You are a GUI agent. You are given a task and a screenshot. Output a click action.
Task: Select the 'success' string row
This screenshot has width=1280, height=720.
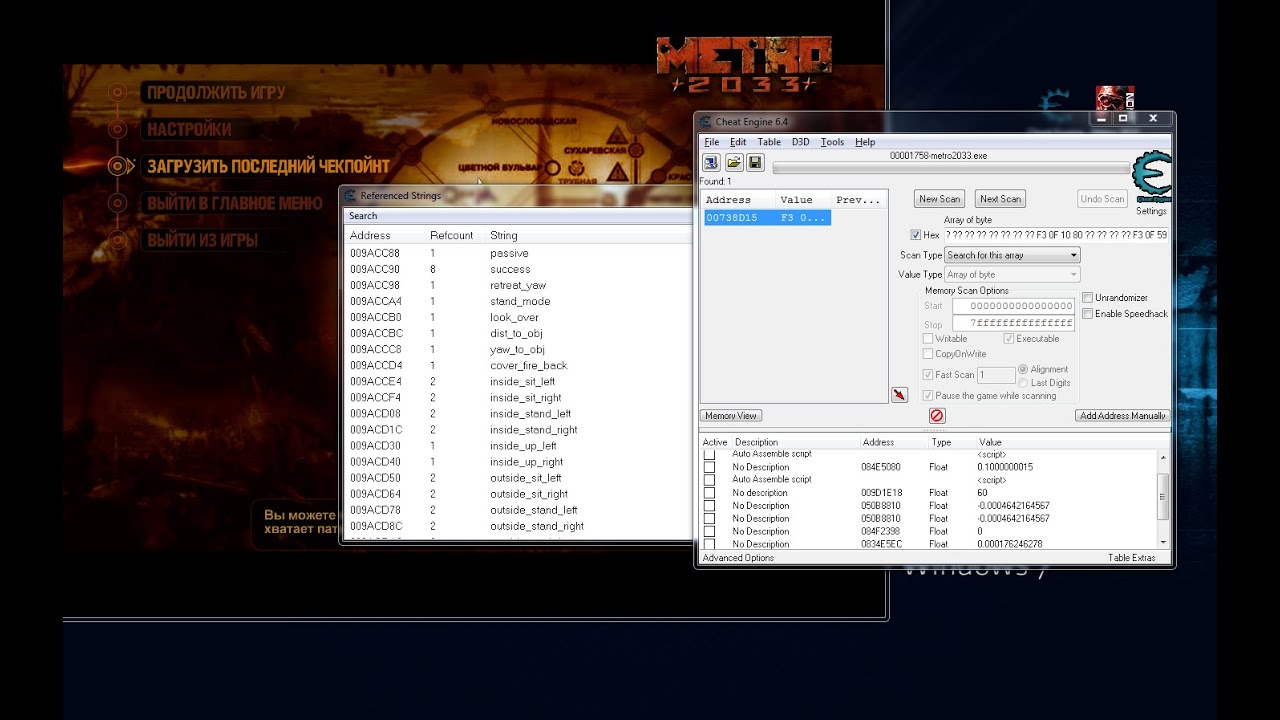click(x=518, y=269)
